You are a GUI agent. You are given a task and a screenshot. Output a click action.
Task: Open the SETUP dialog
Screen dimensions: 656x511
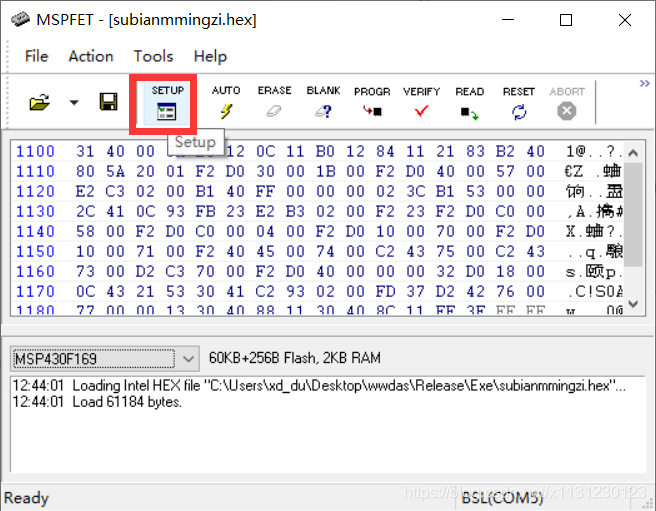coord(167,103)
